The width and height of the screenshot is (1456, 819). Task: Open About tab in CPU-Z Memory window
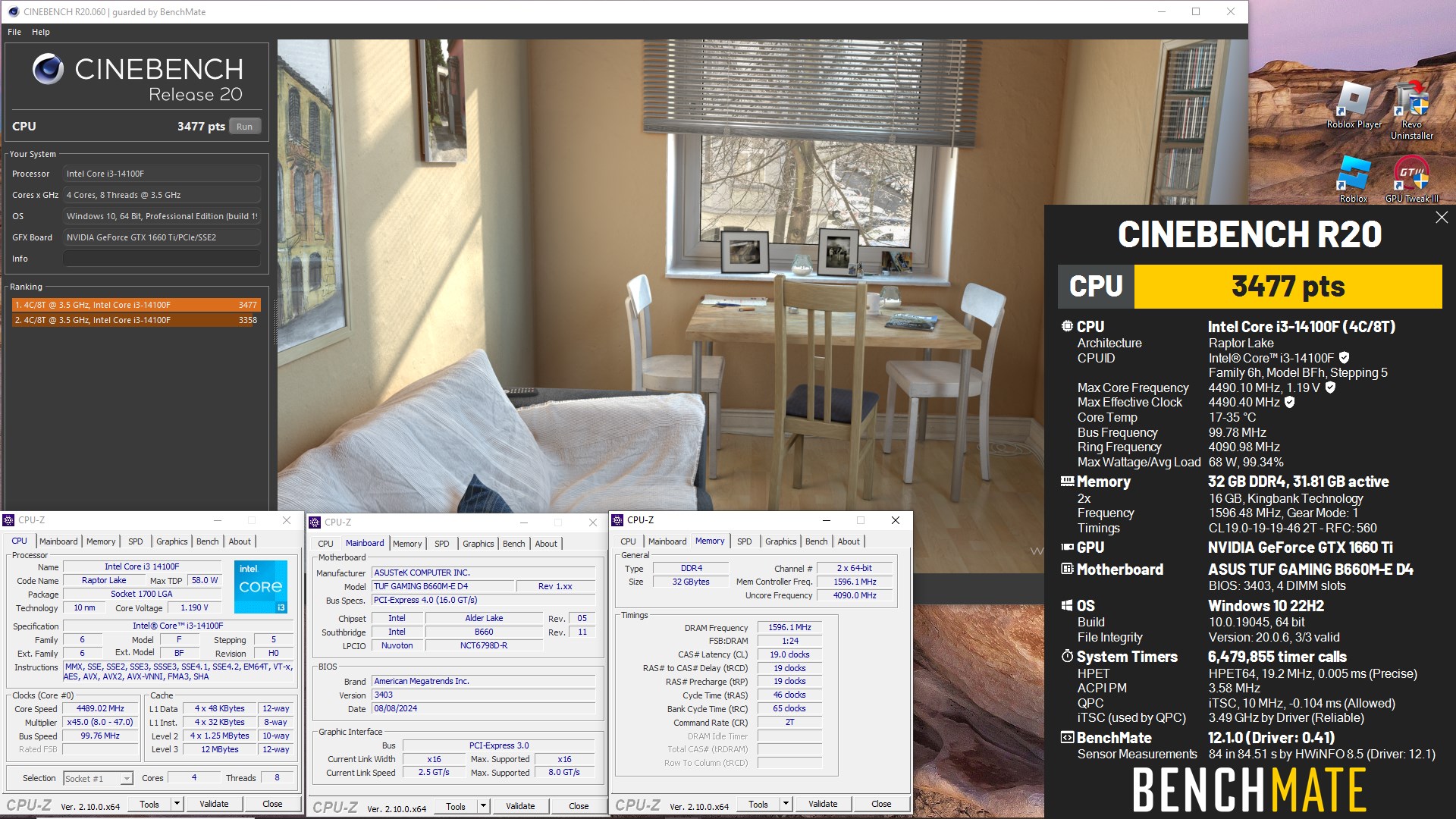click(x=849, y=541)
